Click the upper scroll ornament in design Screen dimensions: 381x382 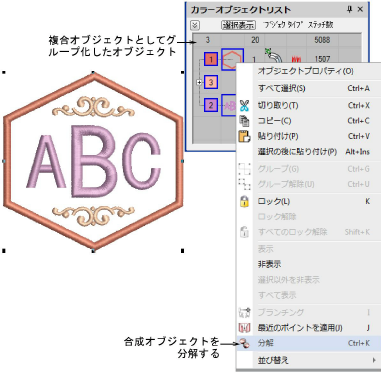(x=94, y=106)
